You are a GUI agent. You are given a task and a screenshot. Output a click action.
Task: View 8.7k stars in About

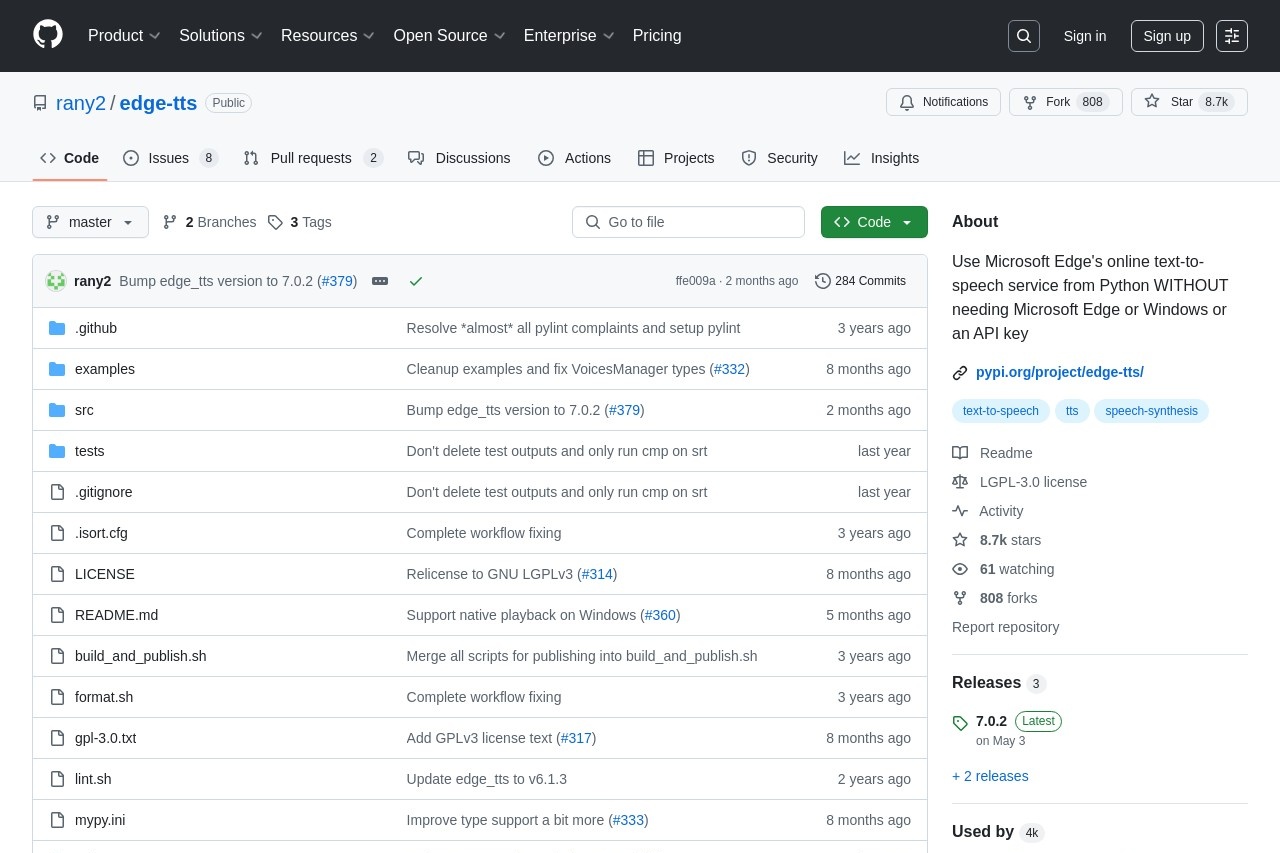click(997, 540)
